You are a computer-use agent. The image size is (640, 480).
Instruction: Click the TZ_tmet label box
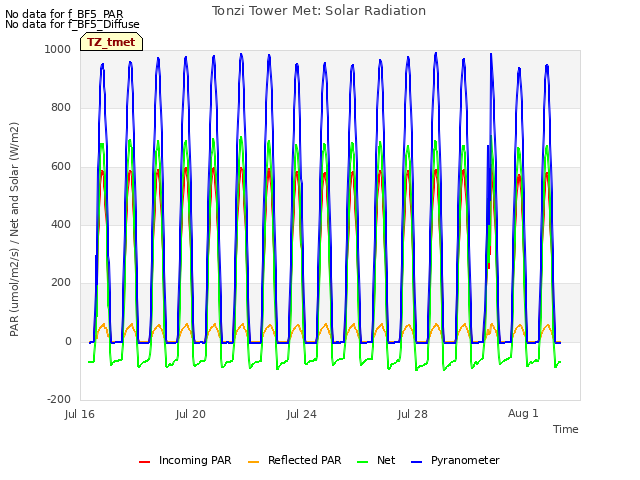(x=111, y=42)
